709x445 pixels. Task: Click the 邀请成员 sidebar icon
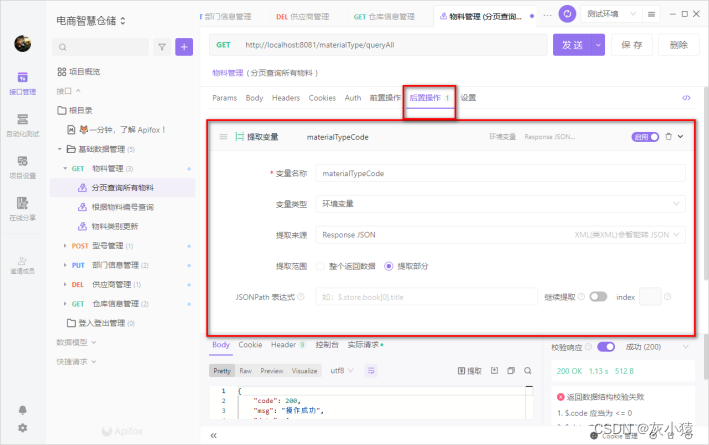click(x=23, y=265)
